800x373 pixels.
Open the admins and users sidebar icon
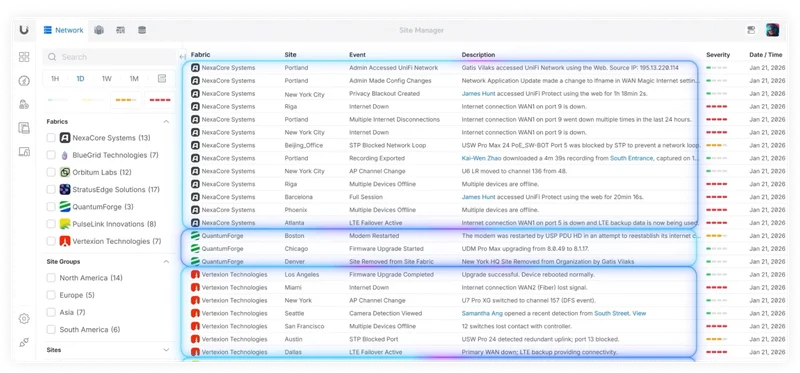[24, 104]
